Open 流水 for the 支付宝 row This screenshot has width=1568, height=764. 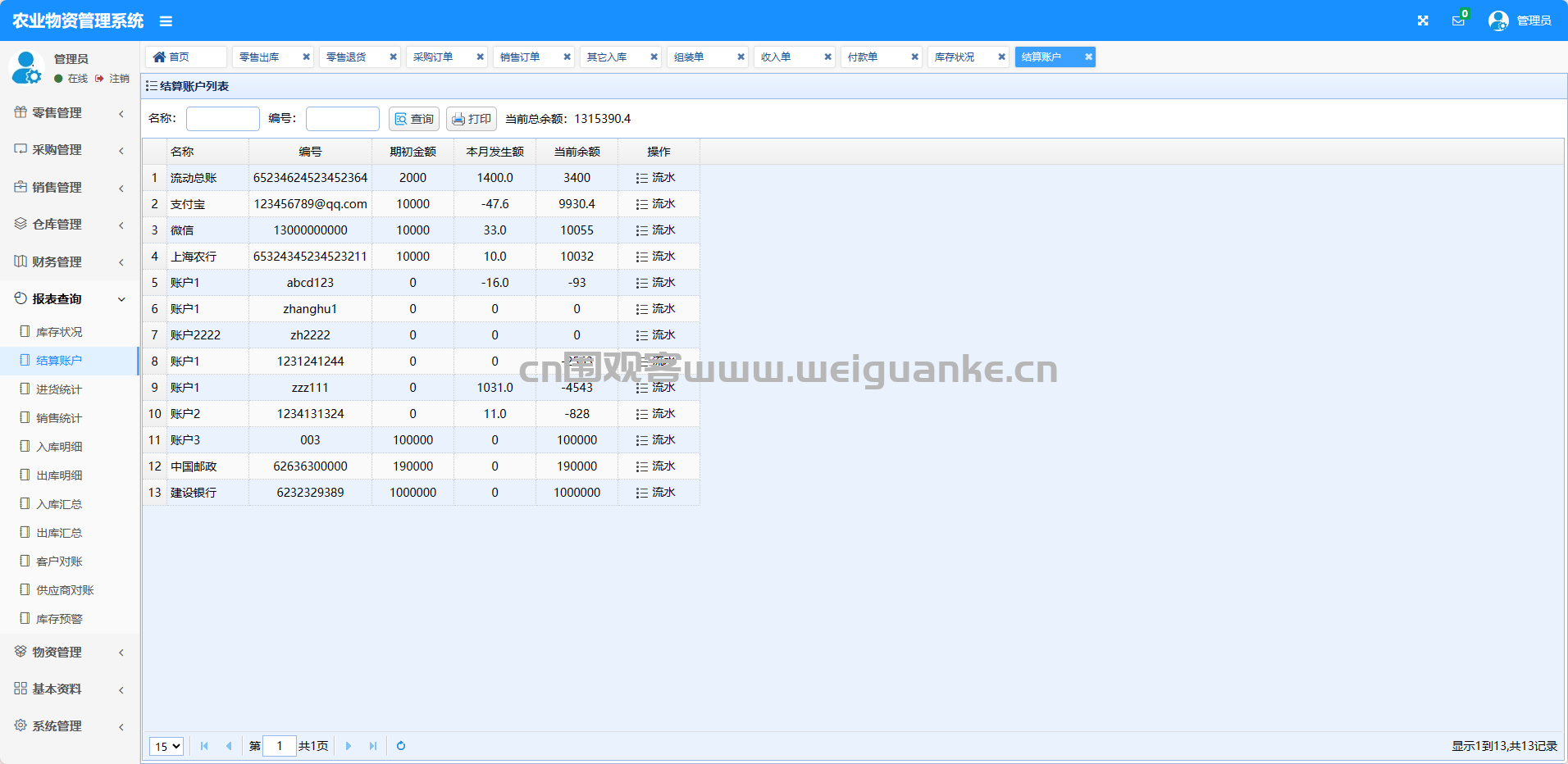pyautogui.click(x=655, y=204)
